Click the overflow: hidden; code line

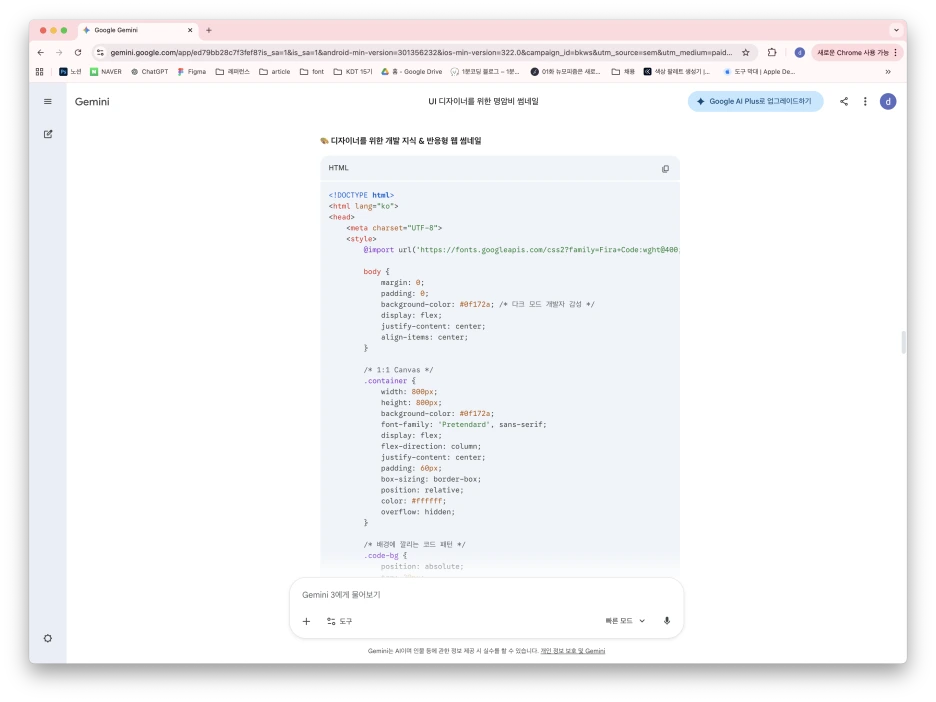tap(417, 512)
